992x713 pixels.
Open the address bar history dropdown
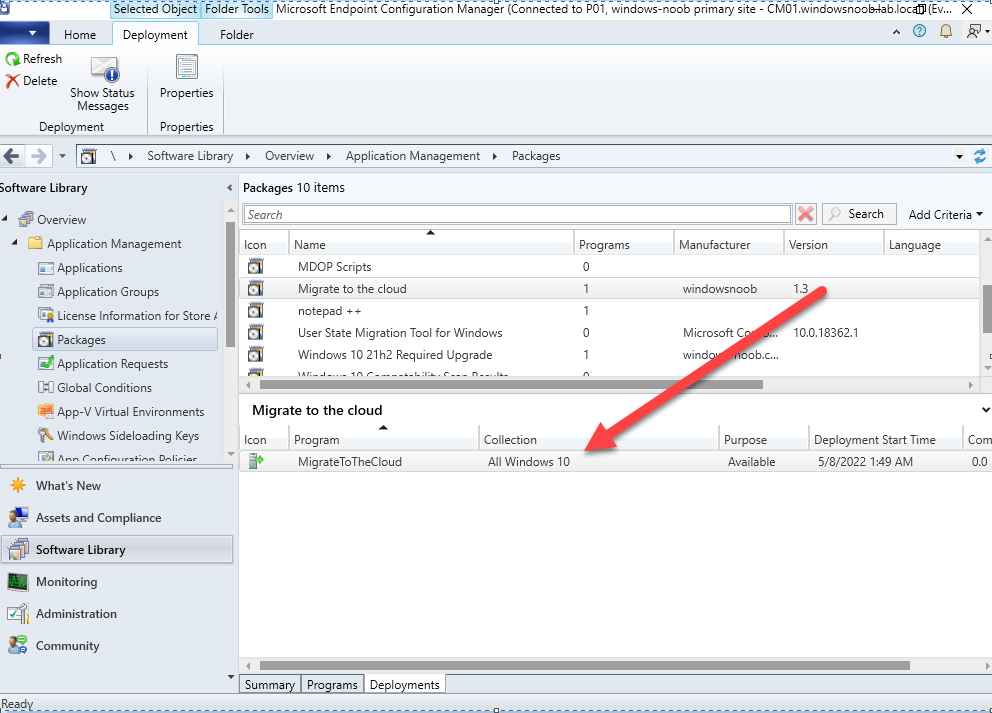(960, 156)
